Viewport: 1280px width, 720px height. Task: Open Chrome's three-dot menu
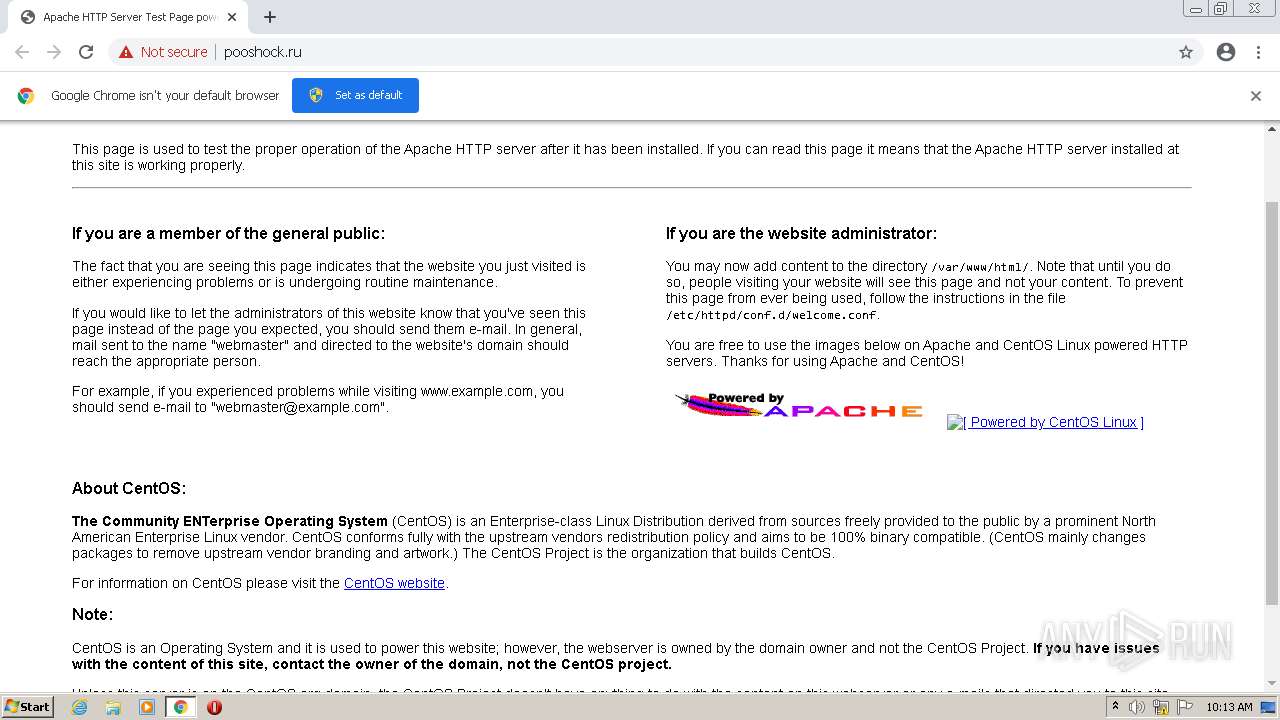click(1258, 52)
